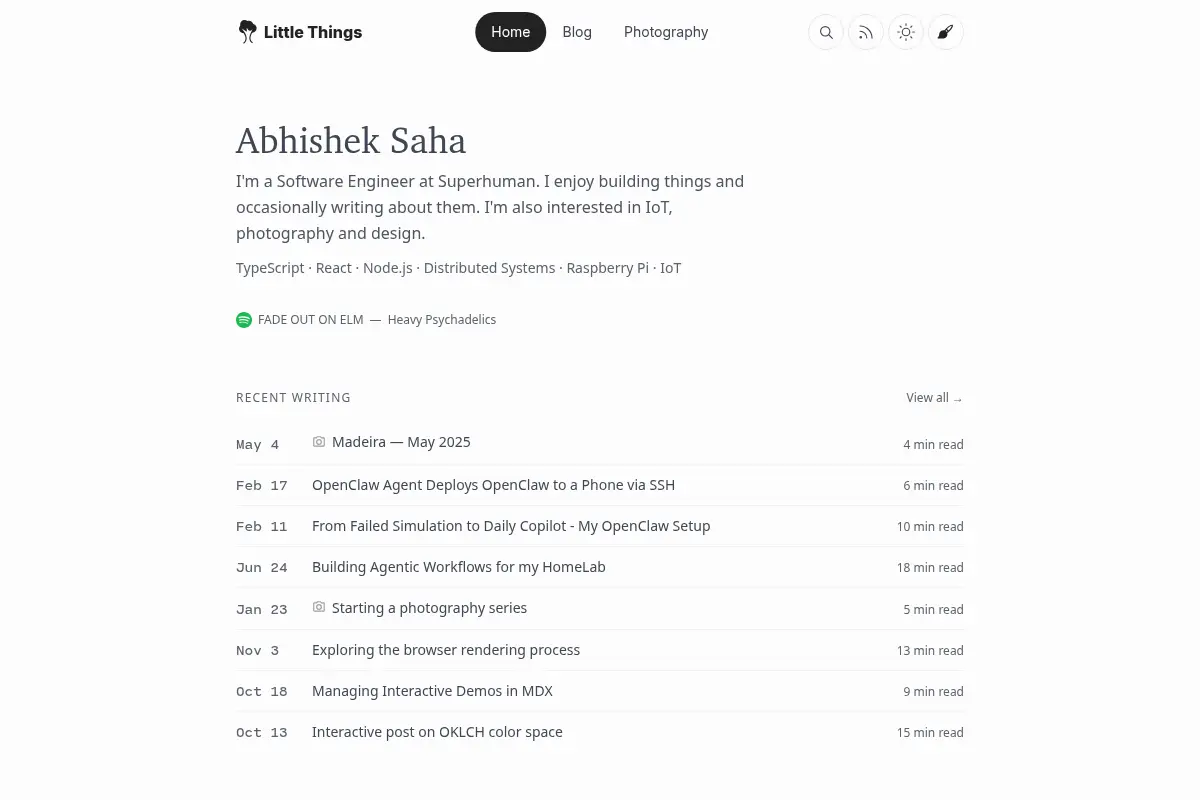This screenshot has width=1200, height=800.
Task: Follow the View all writing link
Action: tap(935, 398)
